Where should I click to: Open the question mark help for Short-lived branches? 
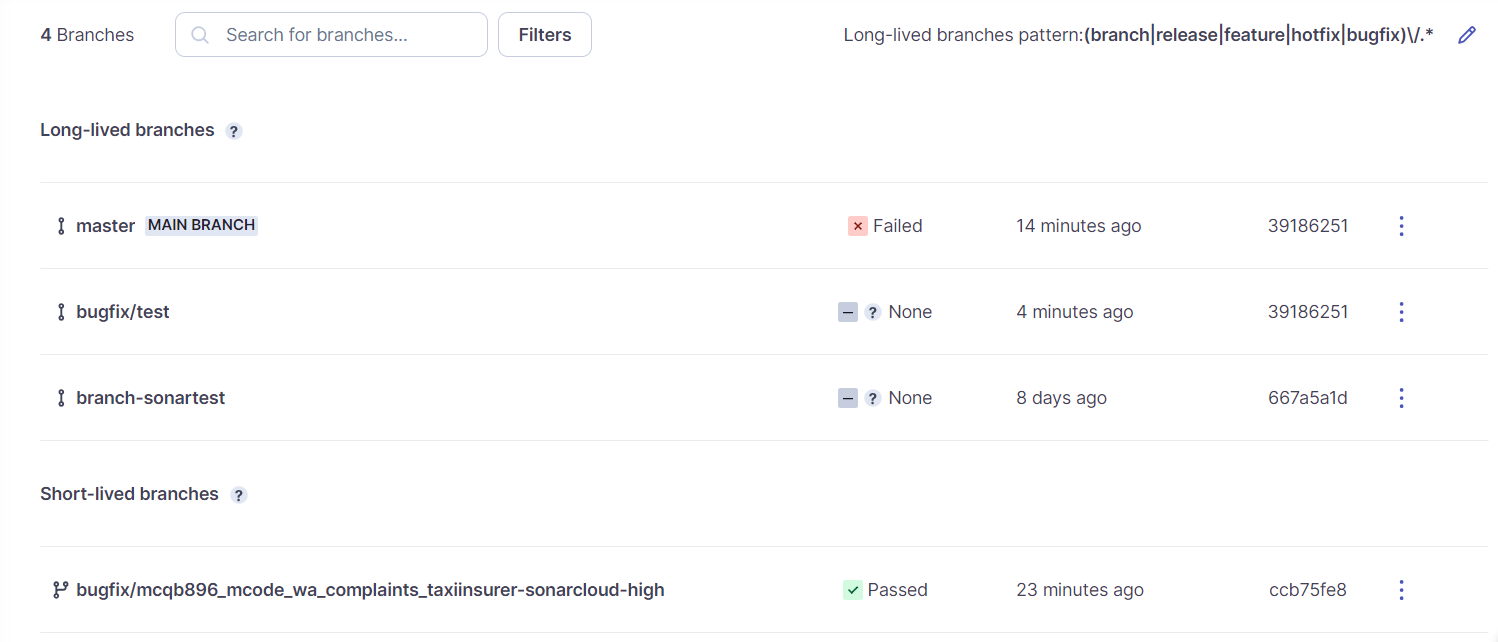click(x=238, y=494)
